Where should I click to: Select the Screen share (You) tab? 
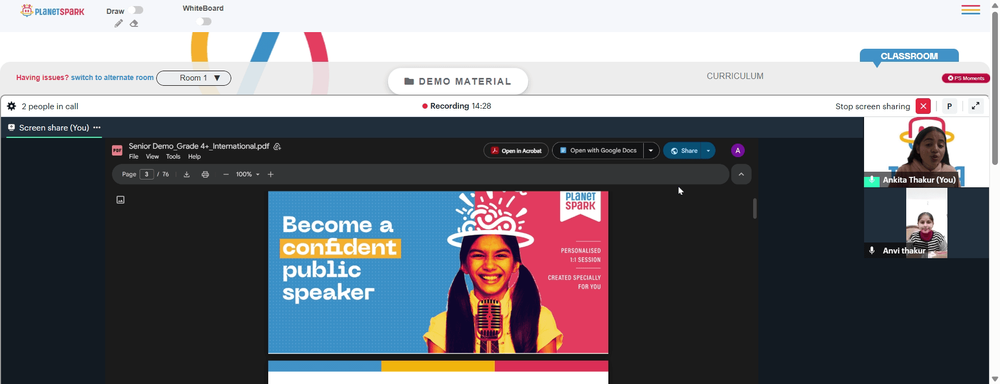[x=54, y=128]
